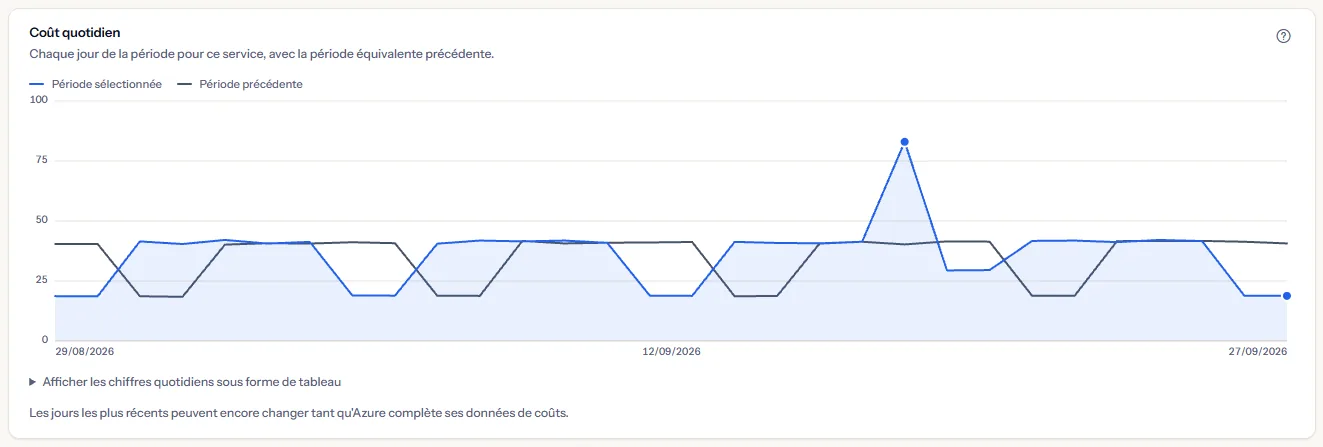Open the help icon for Coût quotidien
1323x447 pixels.
(1284, 36)
